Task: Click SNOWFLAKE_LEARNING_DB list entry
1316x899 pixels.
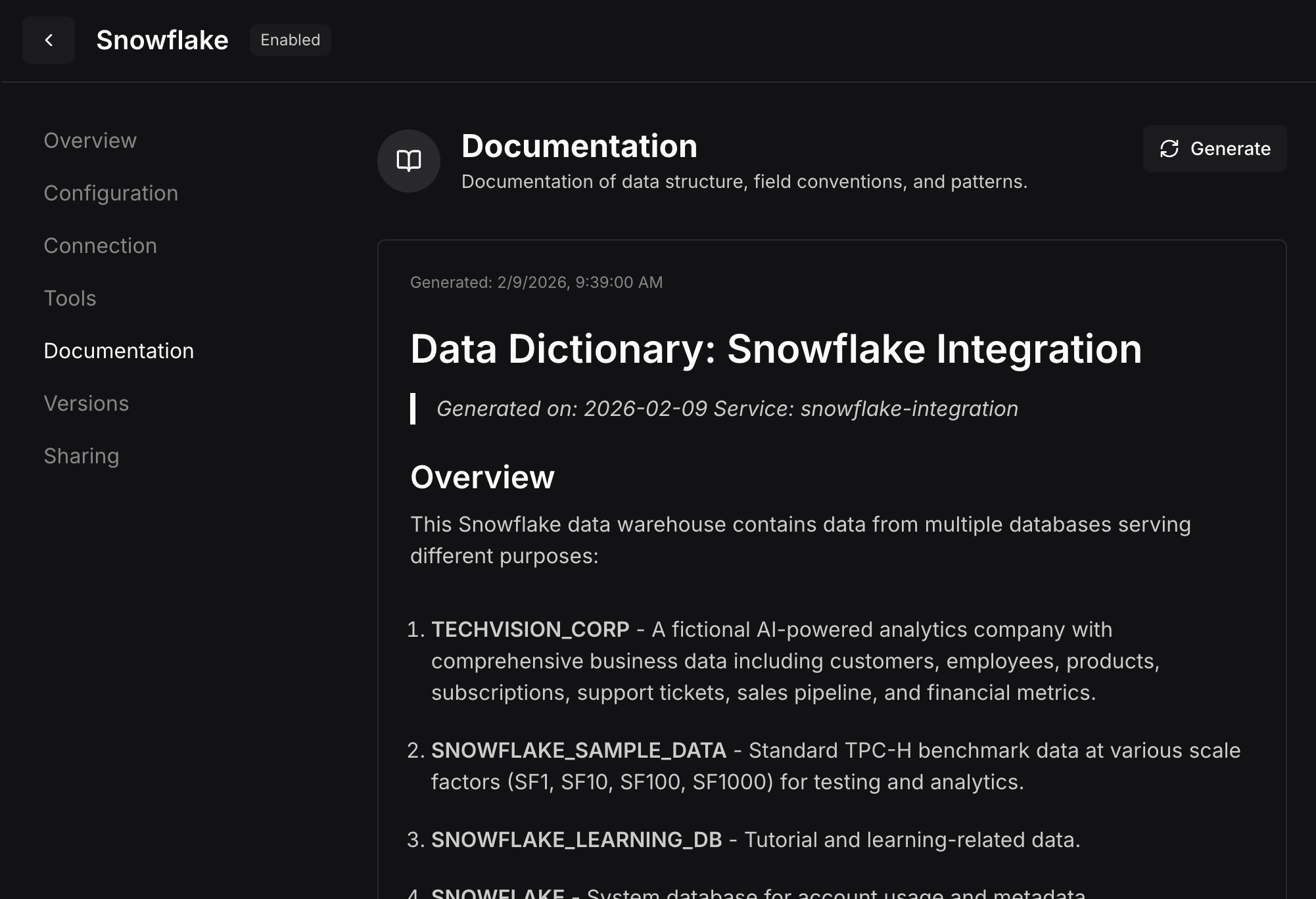Action: pos(576,840)
